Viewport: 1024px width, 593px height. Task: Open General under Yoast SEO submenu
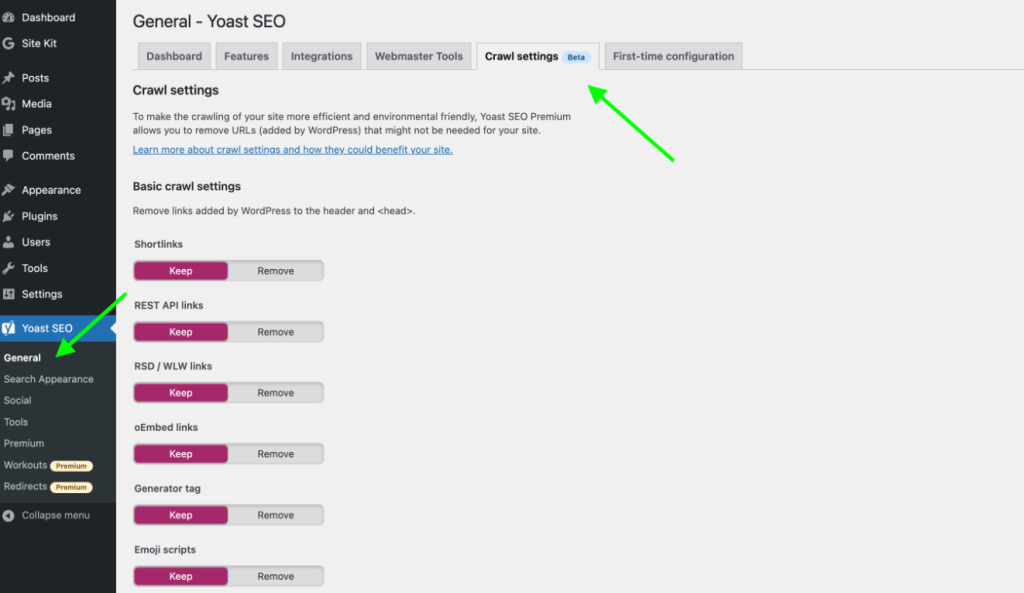[x=22, y=358]
